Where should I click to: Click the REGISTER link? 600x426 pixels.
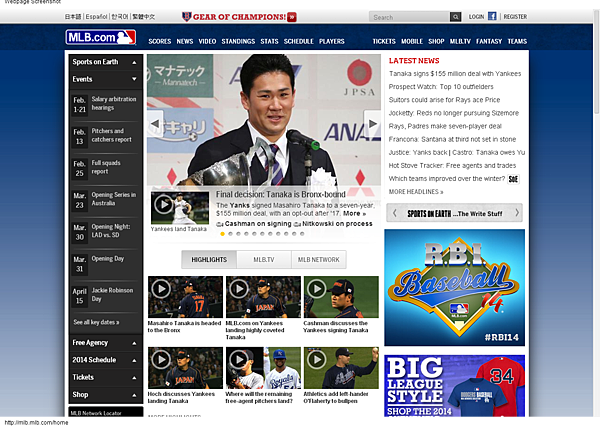coord(515,17)
